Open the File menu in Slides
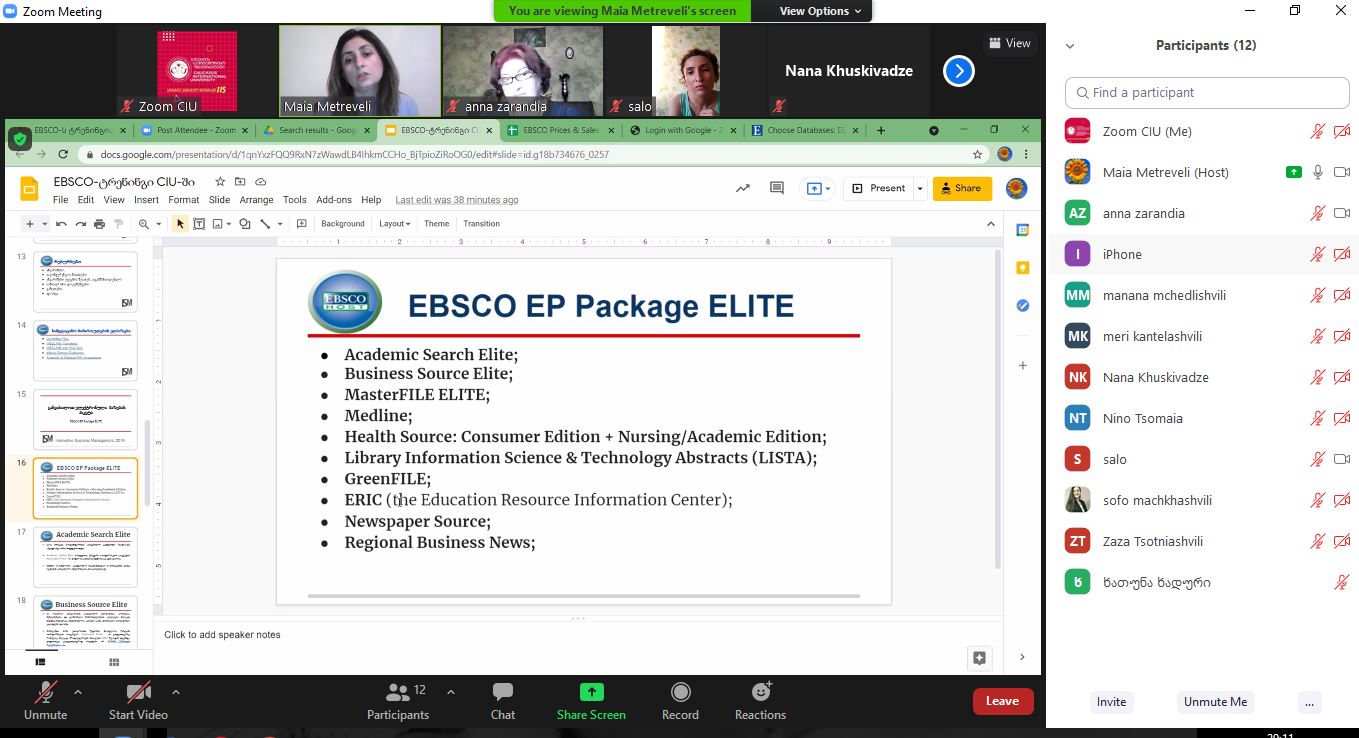This screenshot has width=1359, height=738. [60, 200]
